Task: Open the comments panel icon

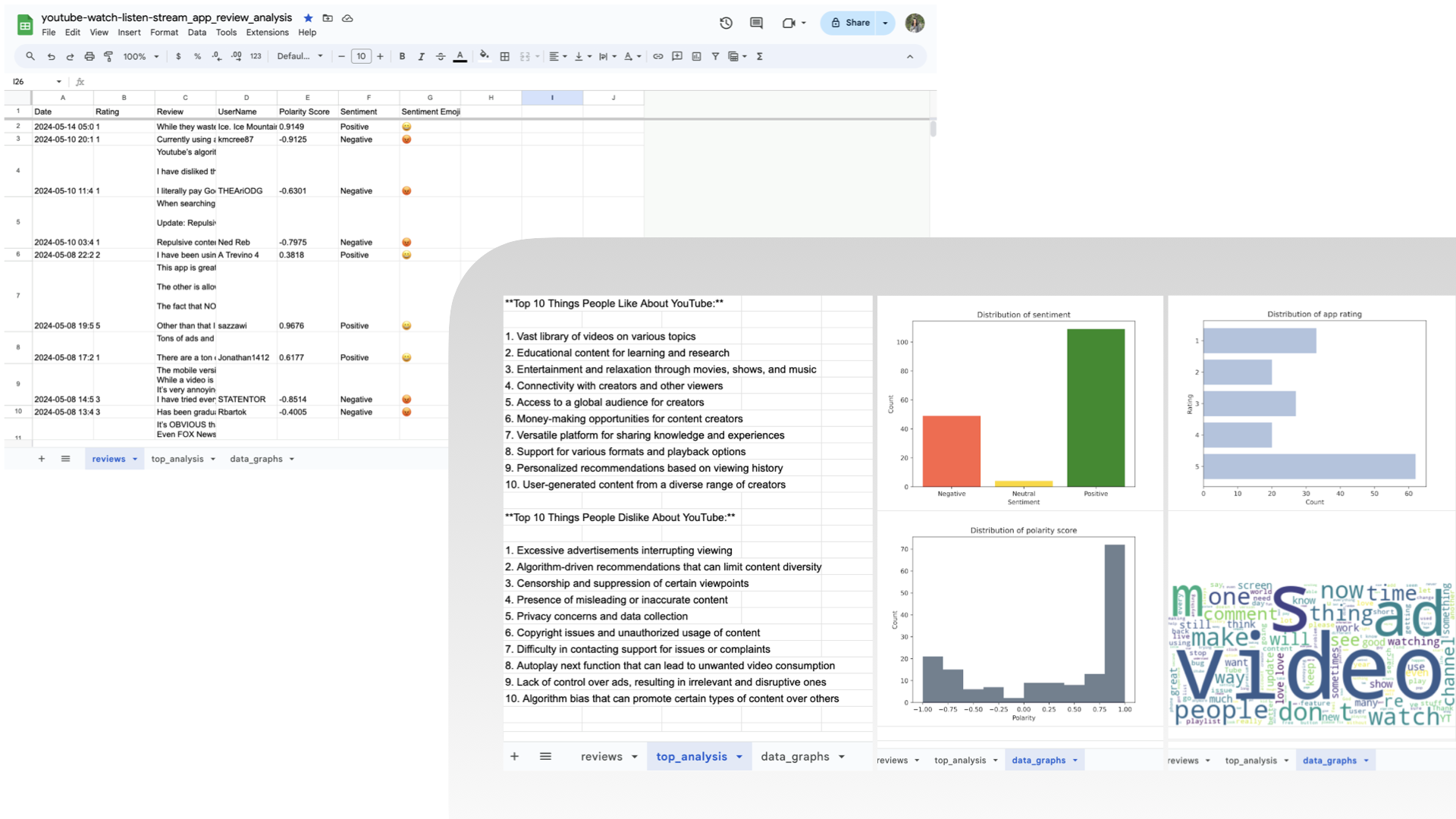Action: pyautogui.click(x=756, y=23)
